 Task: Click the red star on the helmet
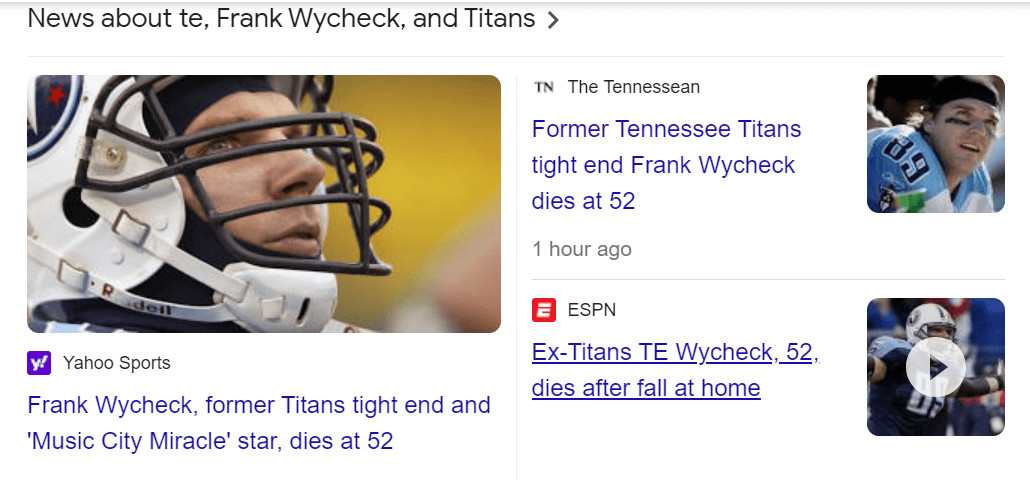tap(54, 96)
